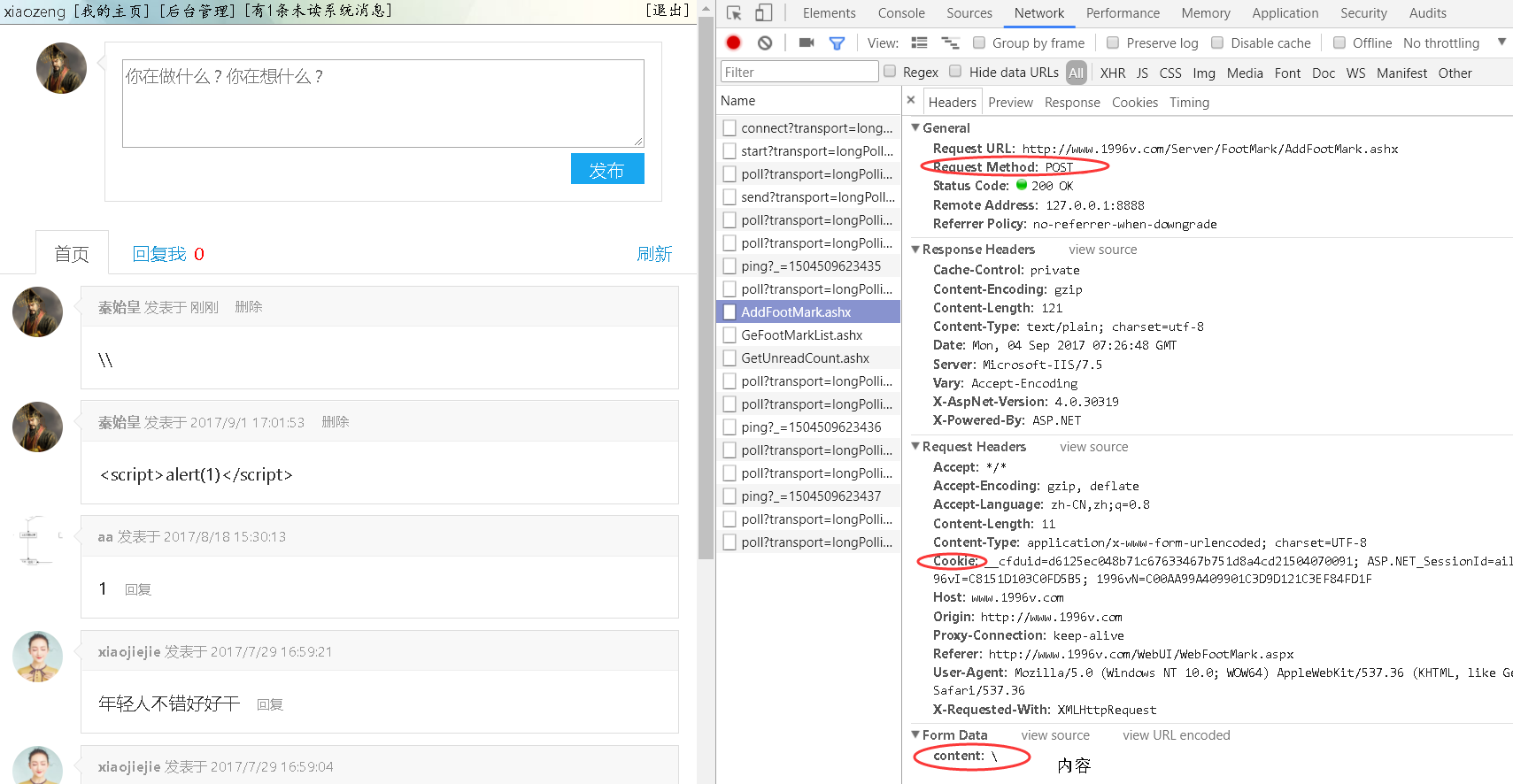The height and width of the screenshot is (784, 1513).
Task: Close the request details panel
Action: point(911,101)
